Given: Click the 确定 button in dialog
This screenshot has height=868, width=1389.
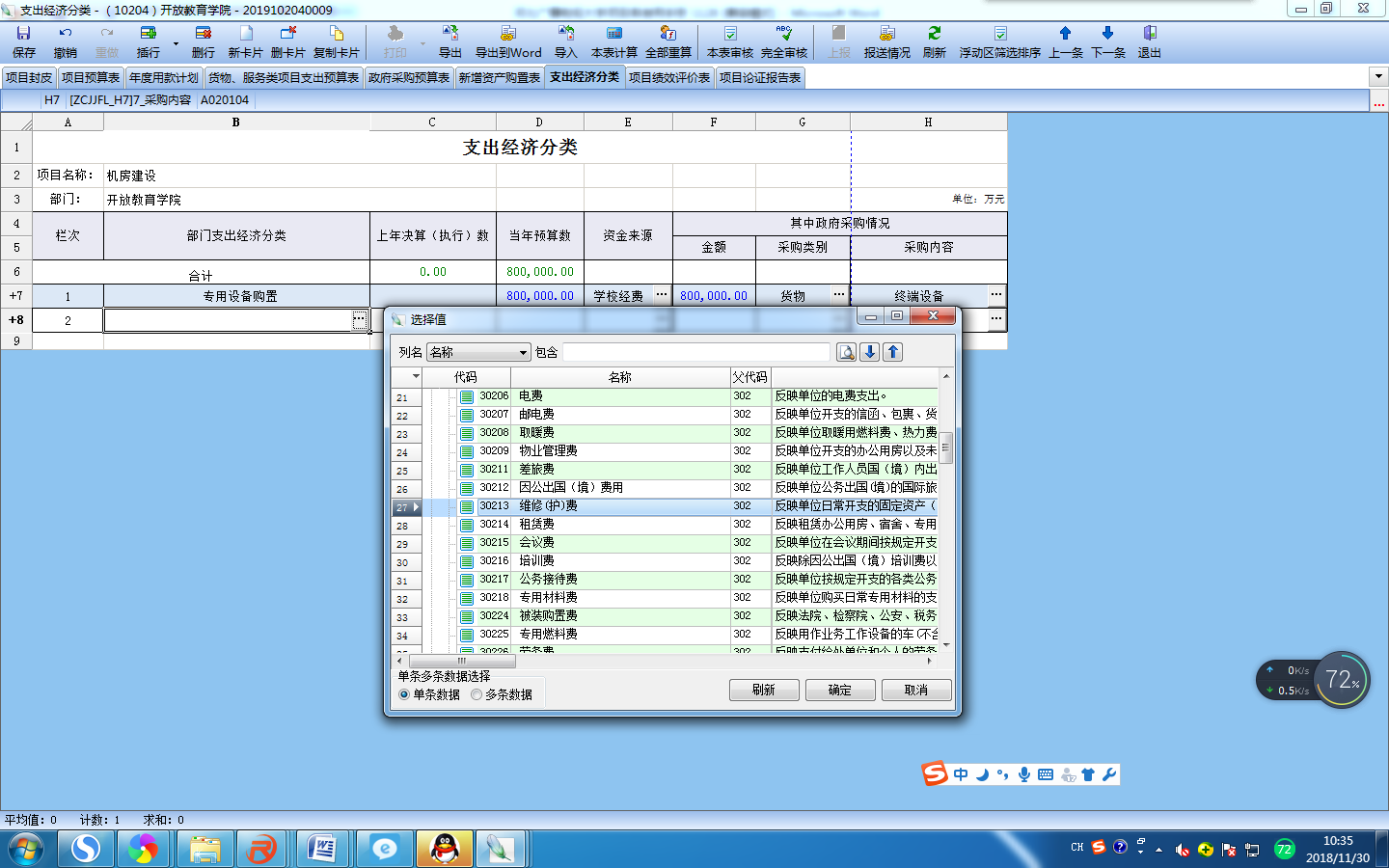Looking at the screenshot, I should 839,690.
